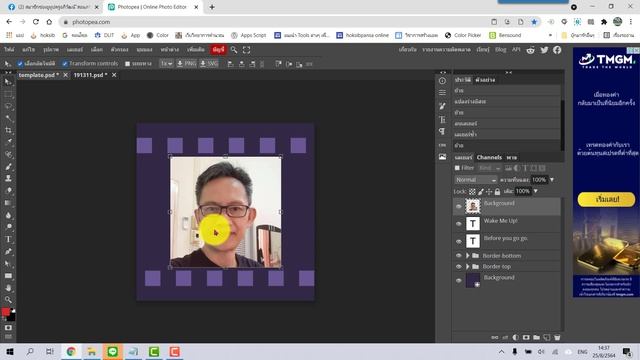This screenshot has height=360, width=640.
Task: Select the Clone Stamp tool
Action: [8, 178]
